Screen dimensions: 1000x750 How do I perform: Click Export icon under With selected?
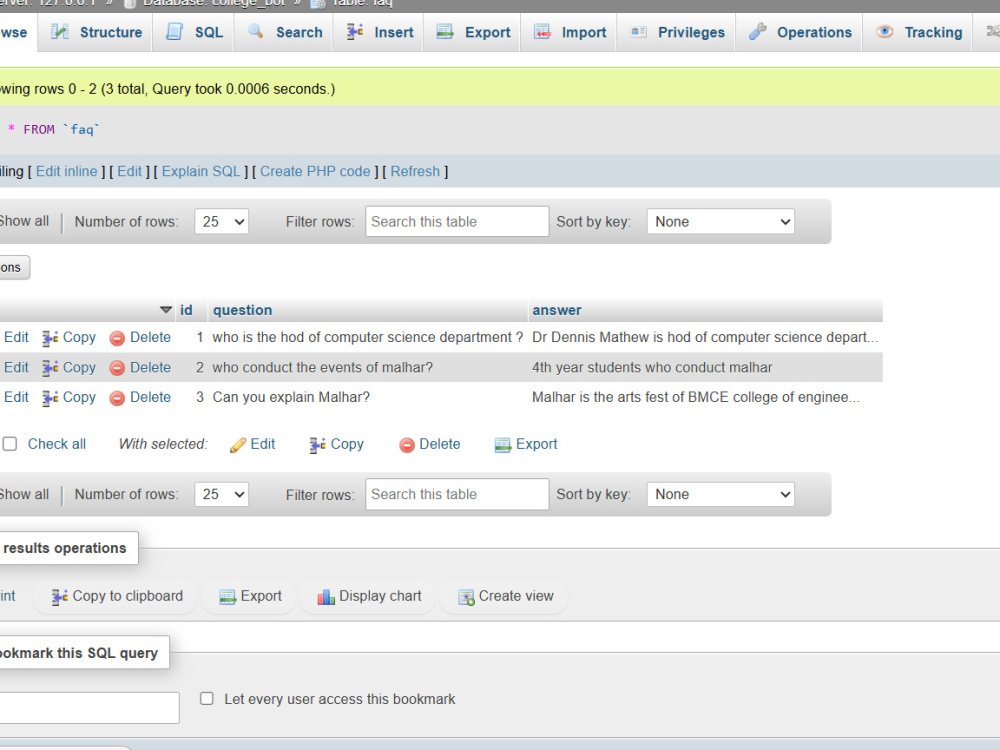(x=503, y=445)
